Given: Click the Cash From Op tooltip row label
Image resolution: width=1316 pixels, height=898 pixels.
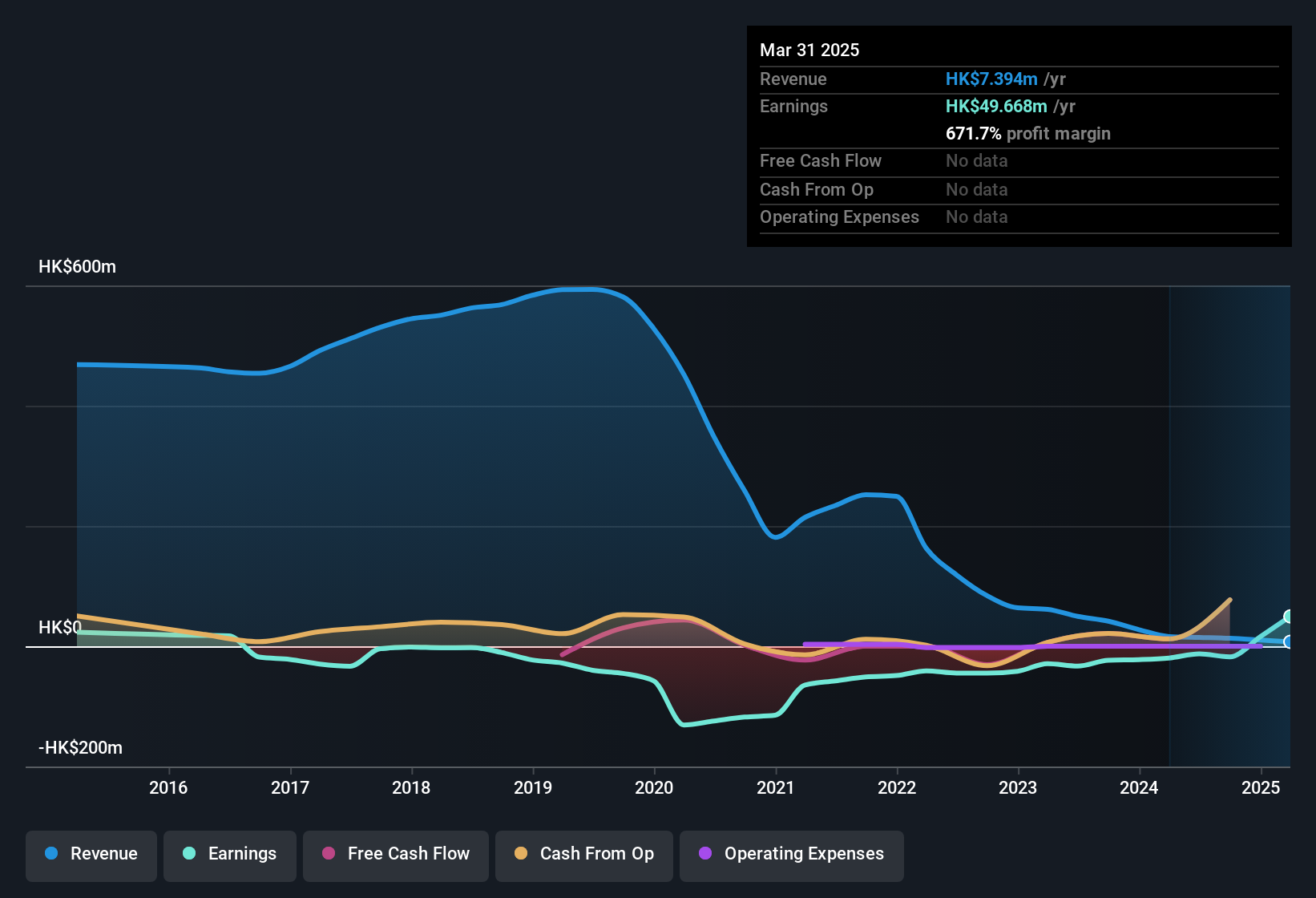Looking at the screenshot, I should [817, 189].
